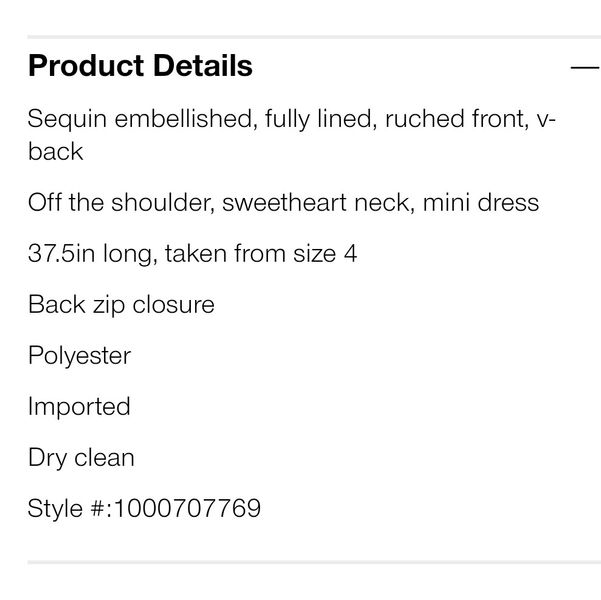Click the 'ruched front' phrase
Screen dimensions: 601x600
(x=457, y=118)
